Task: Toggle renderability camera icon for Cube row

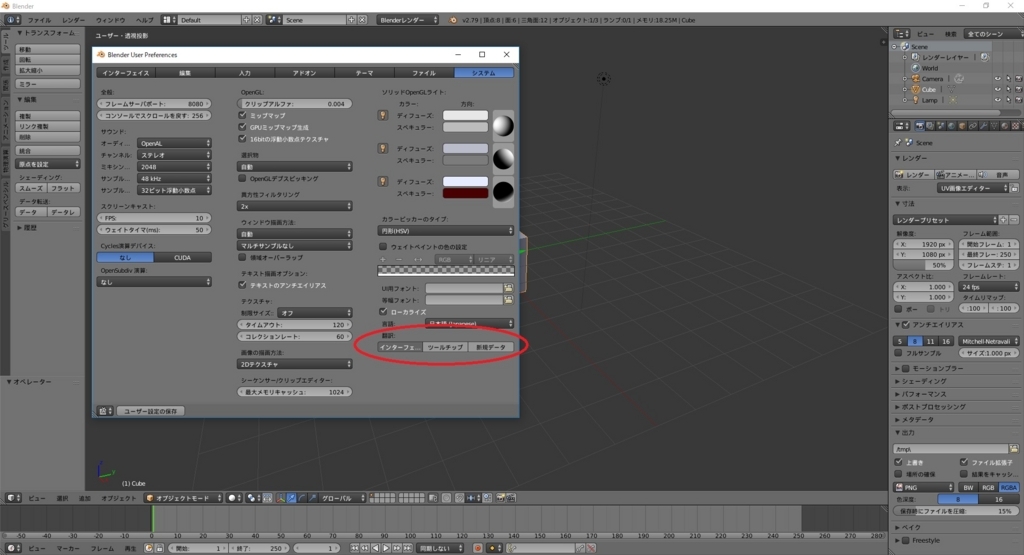Action: pos(1018,89)
